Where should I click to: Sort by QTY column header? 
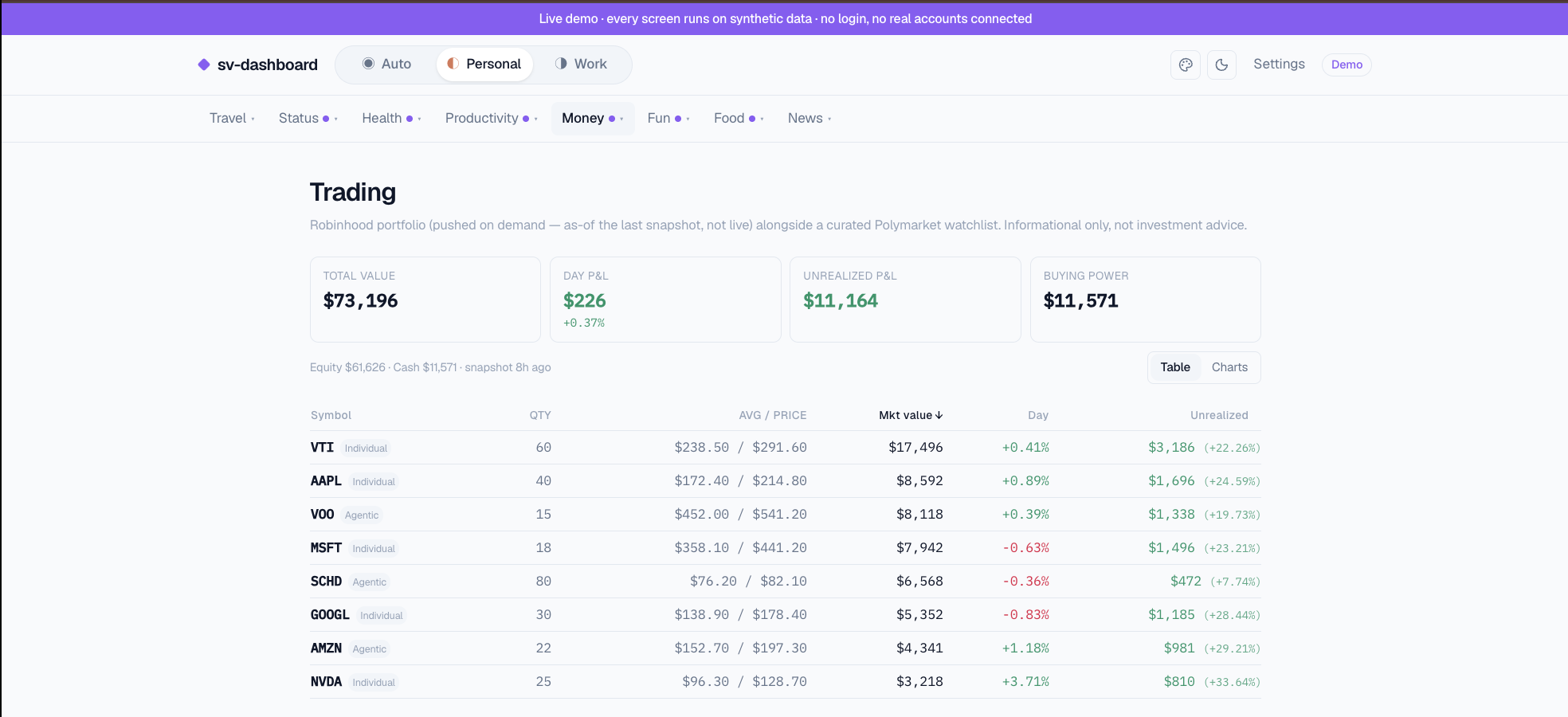[x=540, y=415]
